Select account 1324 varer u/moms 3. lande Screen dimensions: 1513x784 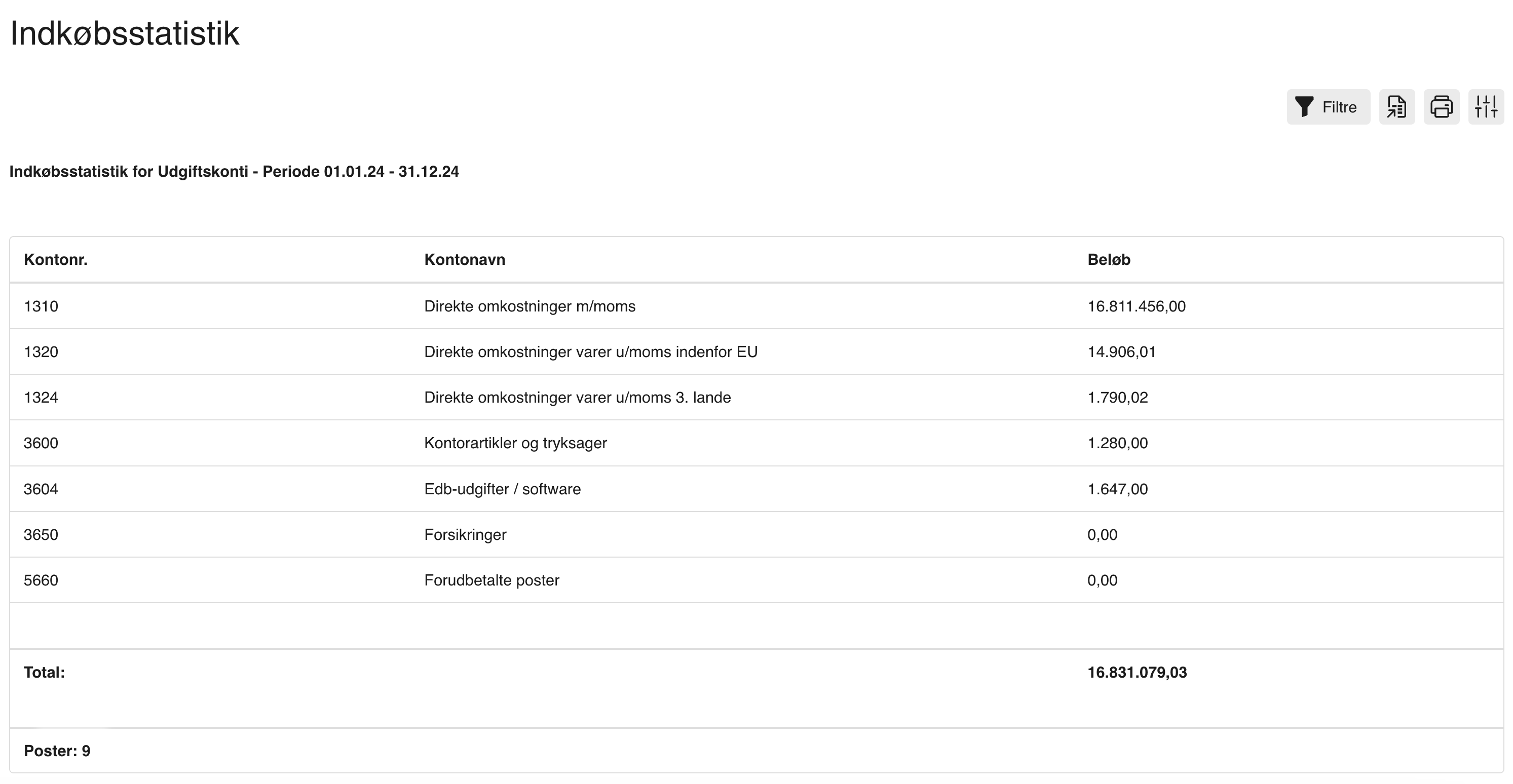point(578,397)
